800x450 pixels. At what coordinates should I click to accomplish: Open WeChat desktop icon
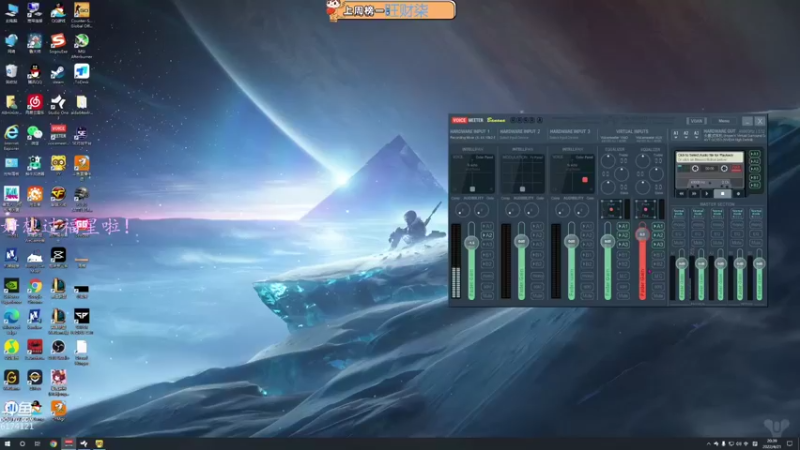pos(35,133)
